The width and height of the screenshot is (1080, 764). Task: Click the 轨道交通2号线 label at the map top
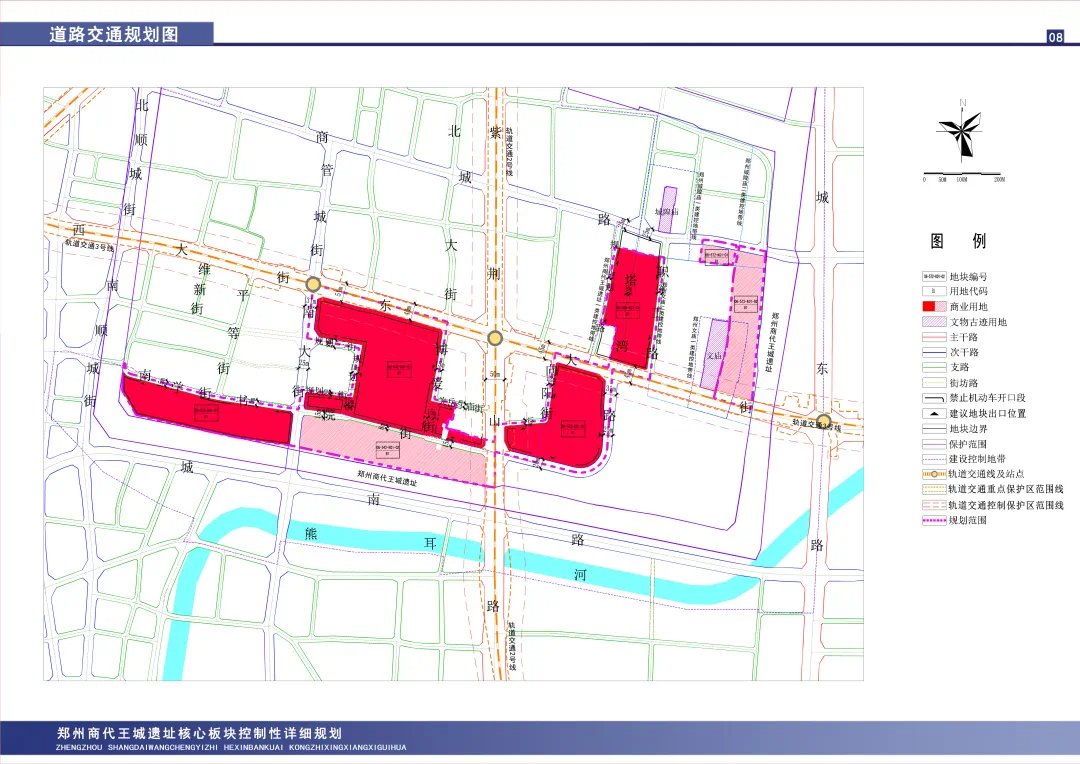click(510, 152)
